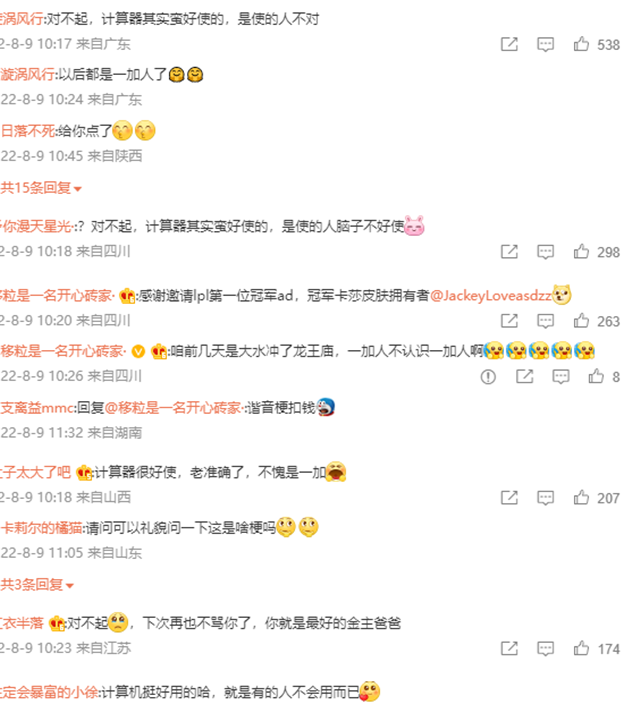
Task: Like the comment with 298 likes
Action: point(581,251)
